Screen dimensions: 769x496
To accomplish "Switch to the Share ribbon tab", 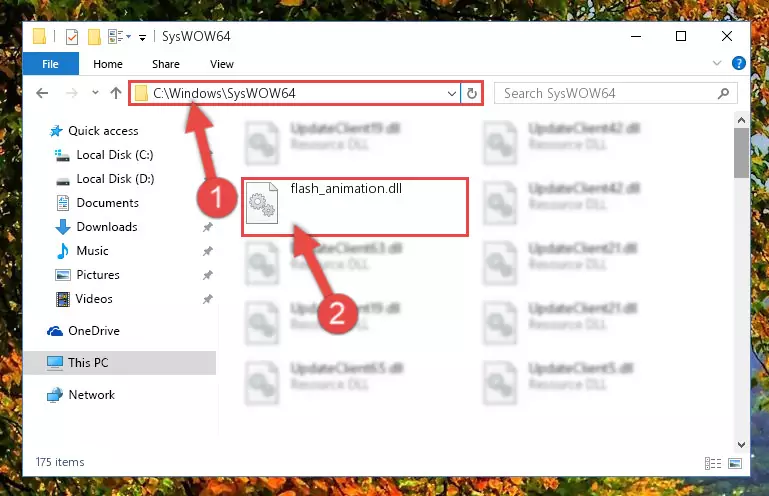I will (166, 64).
